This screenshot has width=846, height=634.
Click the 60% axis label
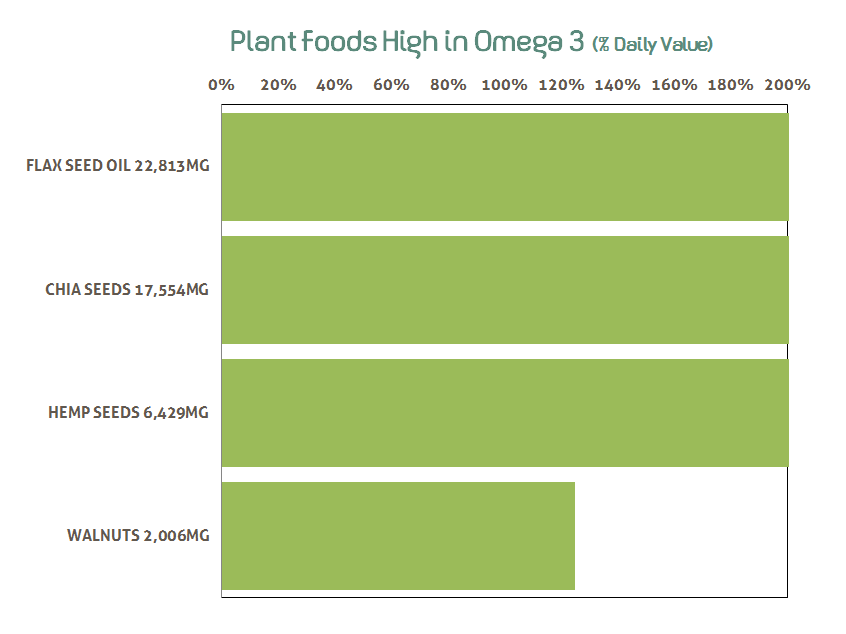(x=391, y=85)
